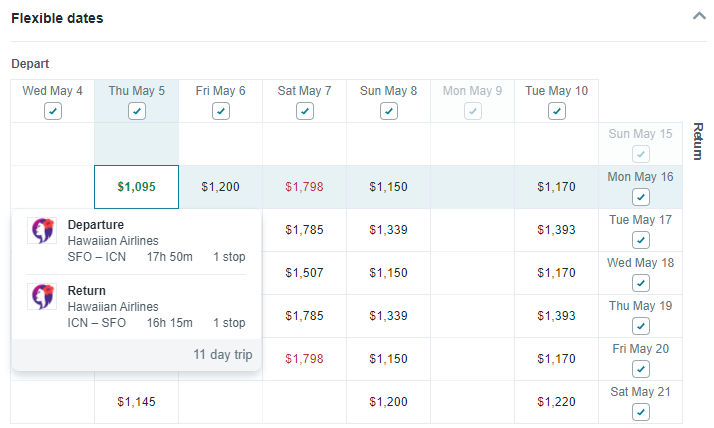Image resolution: width=714 pixels, height=428 pixels.
Task: Toggle the Tue May 10 depart checkbox
Action: tap(556, 111)
